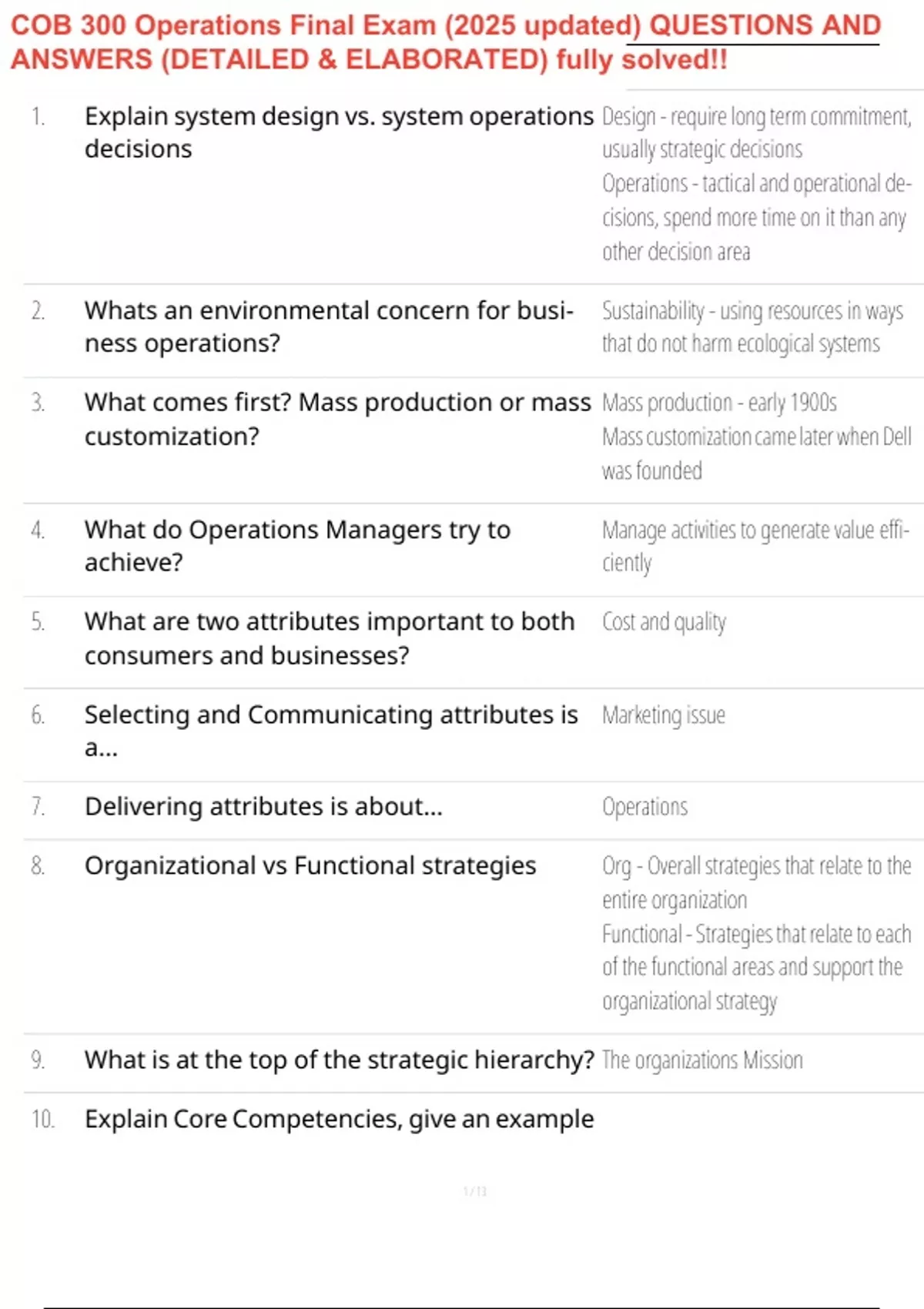Click the "Cost and quality" answer
924x1309 pixels.
664,621
